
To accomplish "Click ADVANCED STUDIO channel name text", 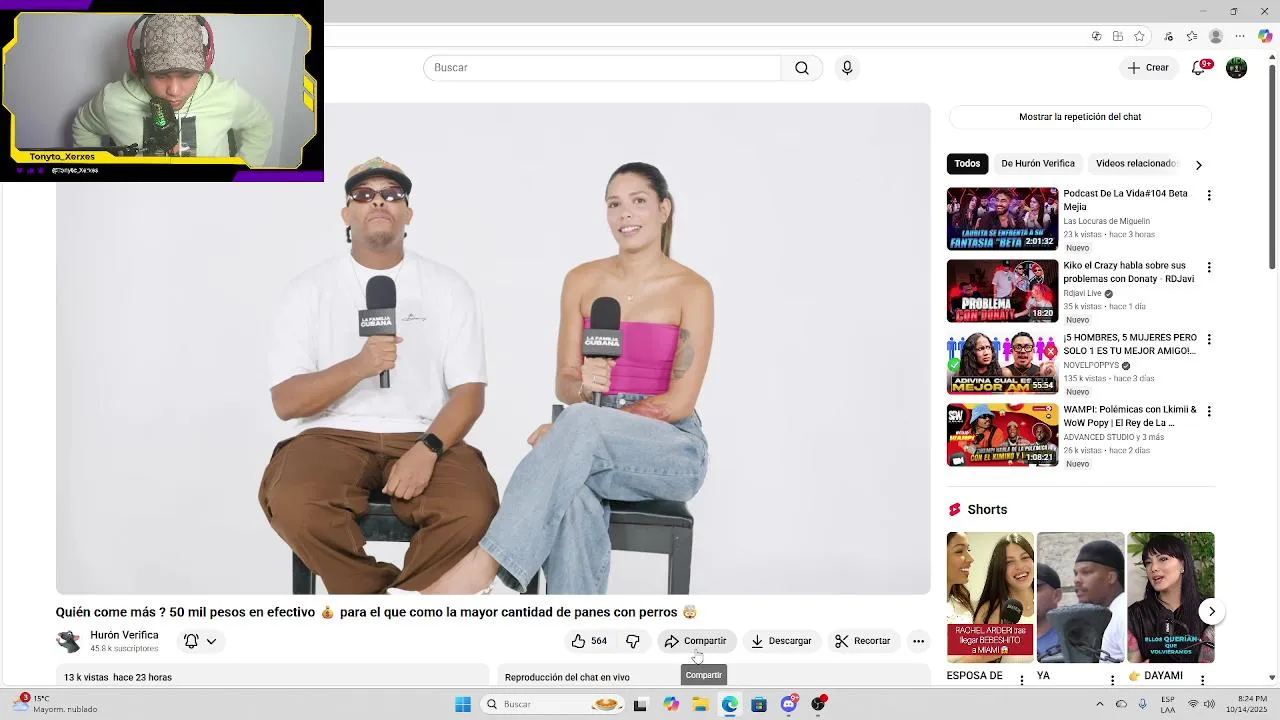I will pos(1099,437).
